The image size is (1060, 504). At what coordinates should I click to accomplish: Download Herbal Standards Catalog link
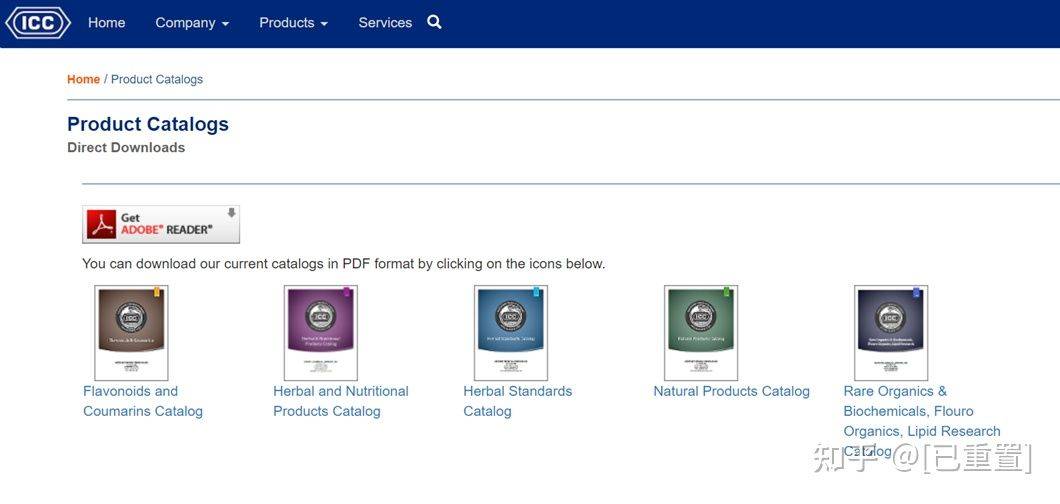tap(517, 401)
